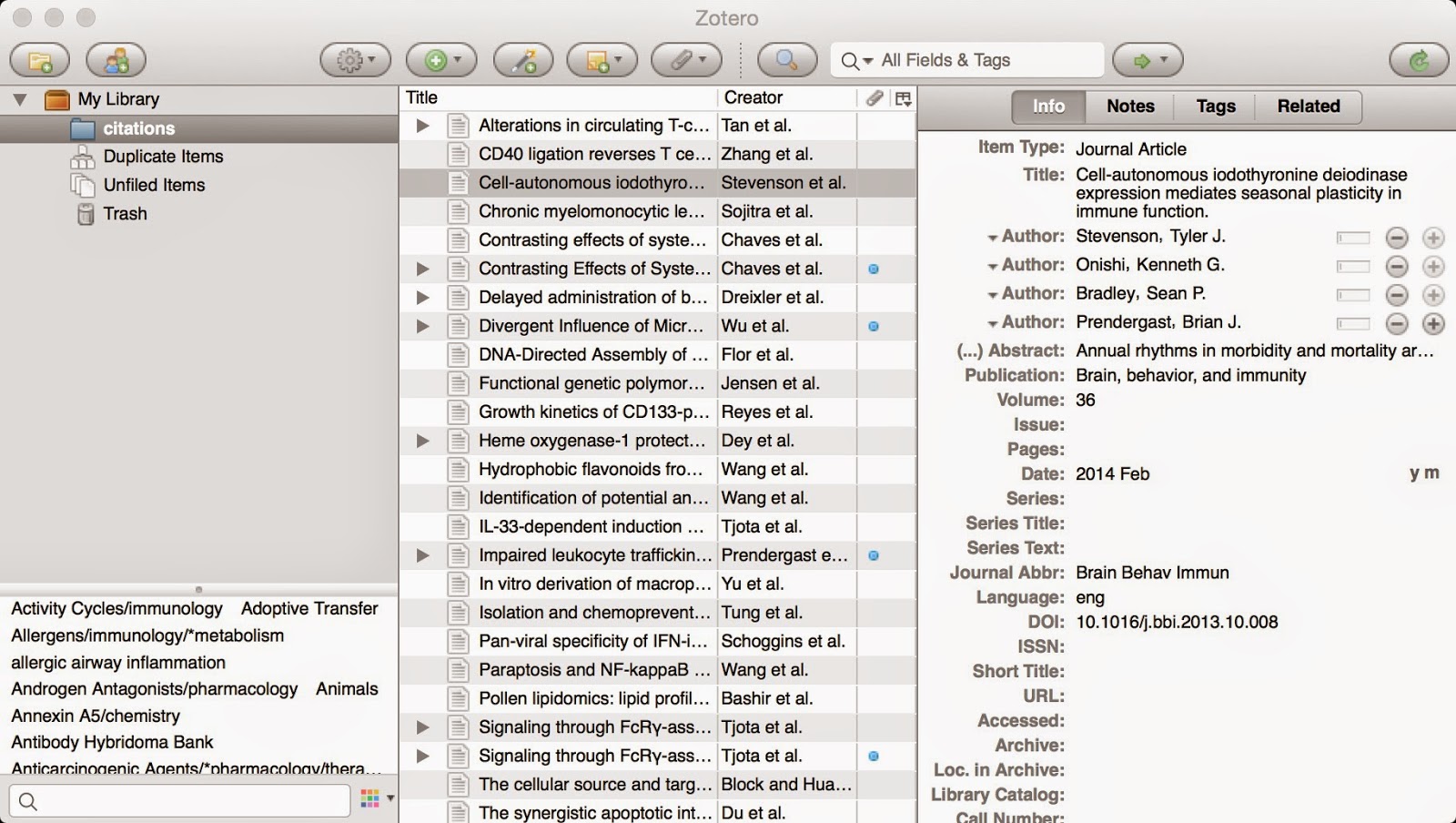Image resolution: width=1456 pixels, height=823 pixels.
Task: Select the item by Block and Hua…
Action: click(x=657, y=784)
